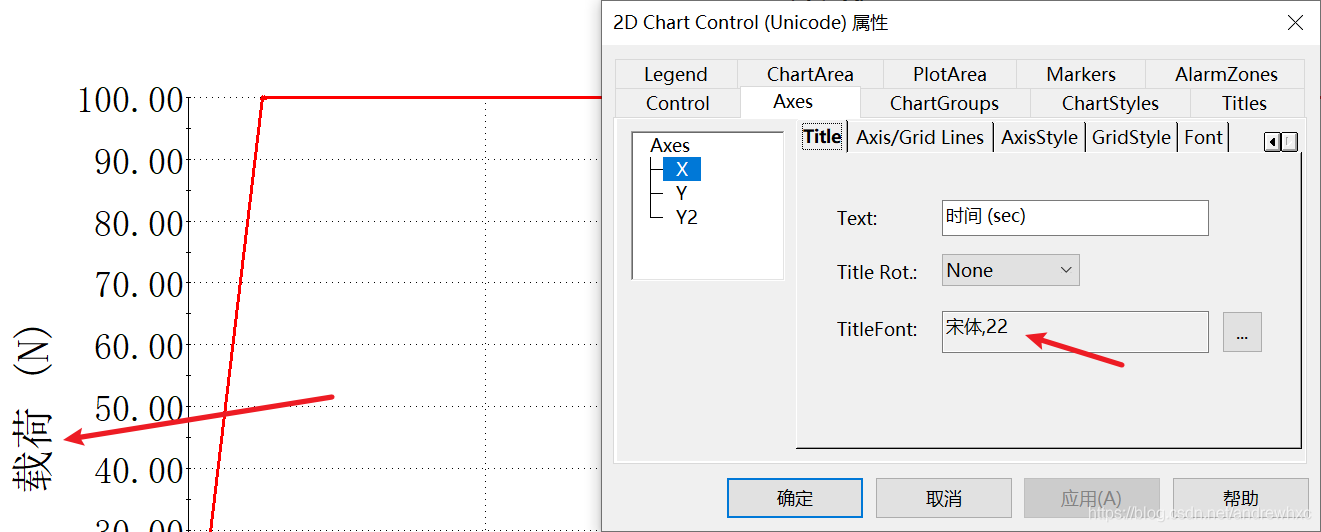The image size is (1321, 532).
Task: Click the axis title Text field
Action: point(1074,217)
